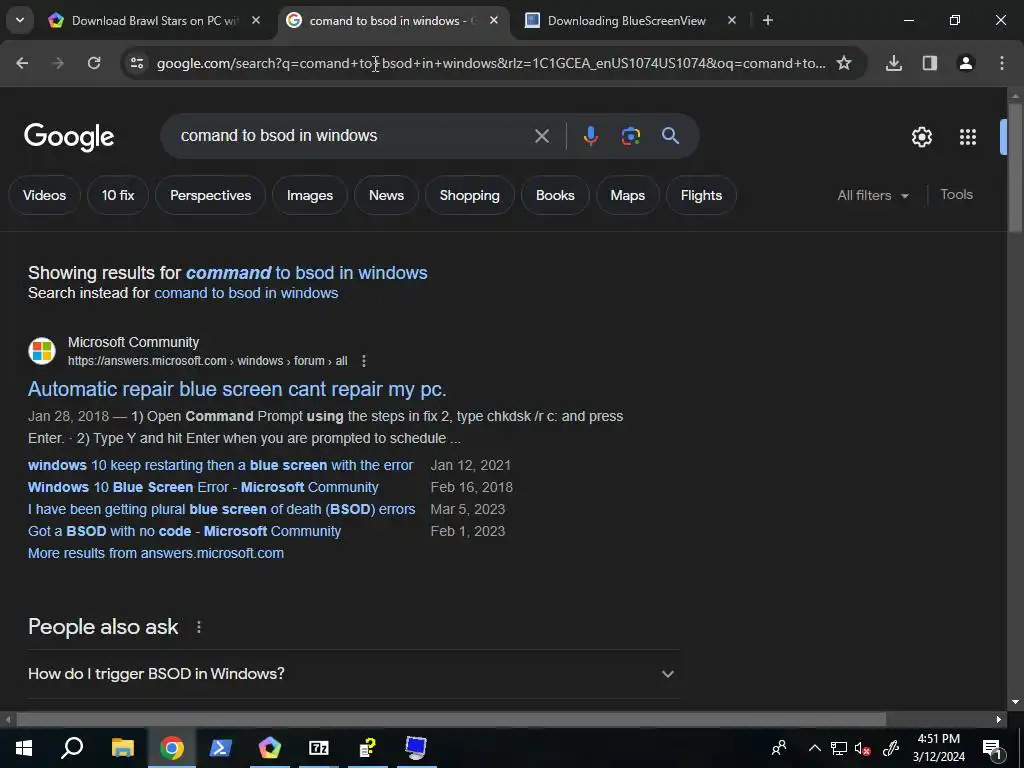Submit search with the magnifier icon

click(x=671, y=136)
